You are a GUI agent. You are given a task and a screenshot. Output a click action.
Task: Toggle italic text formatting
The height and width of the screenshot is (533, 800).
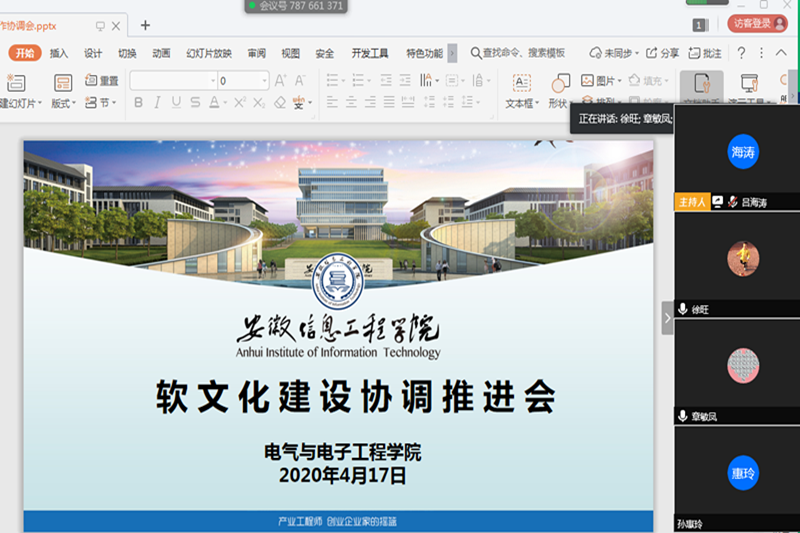[x=157, y=103]
